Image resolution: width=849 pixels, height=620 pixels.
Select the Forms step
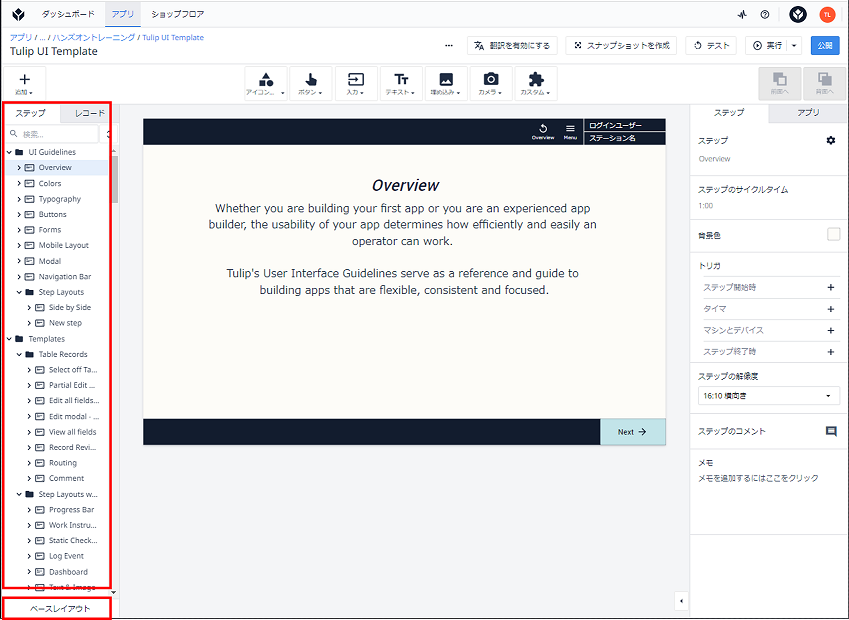pos(49,230)
